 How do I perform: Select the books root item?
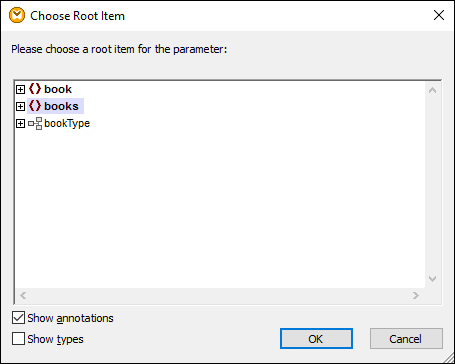tap(61, 106)
